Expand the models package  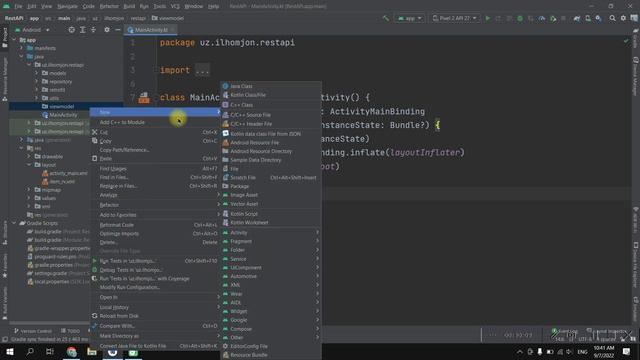point(36,73)
